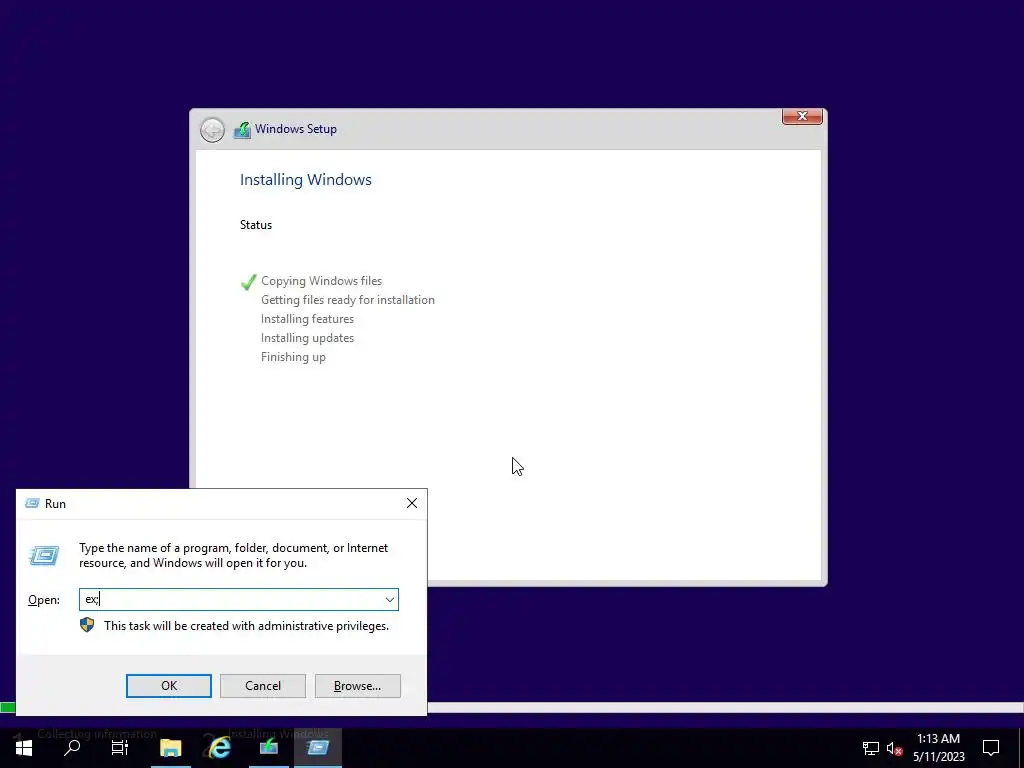Click the Run program icon beside description
Image resolution: width=1024 pixels, height=768 pixels.
44,555
